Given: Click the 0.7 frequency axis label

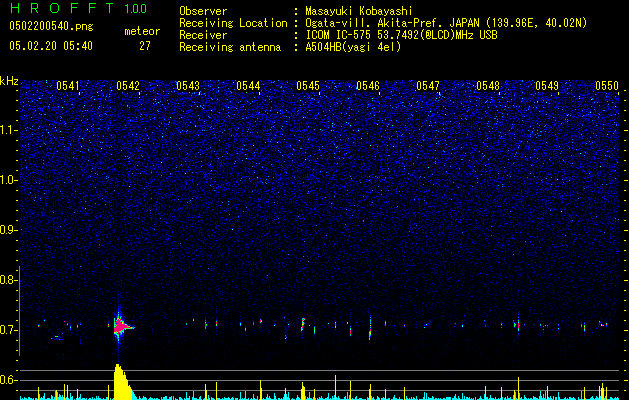Looking at the screenshot, I should pos(9,330).
